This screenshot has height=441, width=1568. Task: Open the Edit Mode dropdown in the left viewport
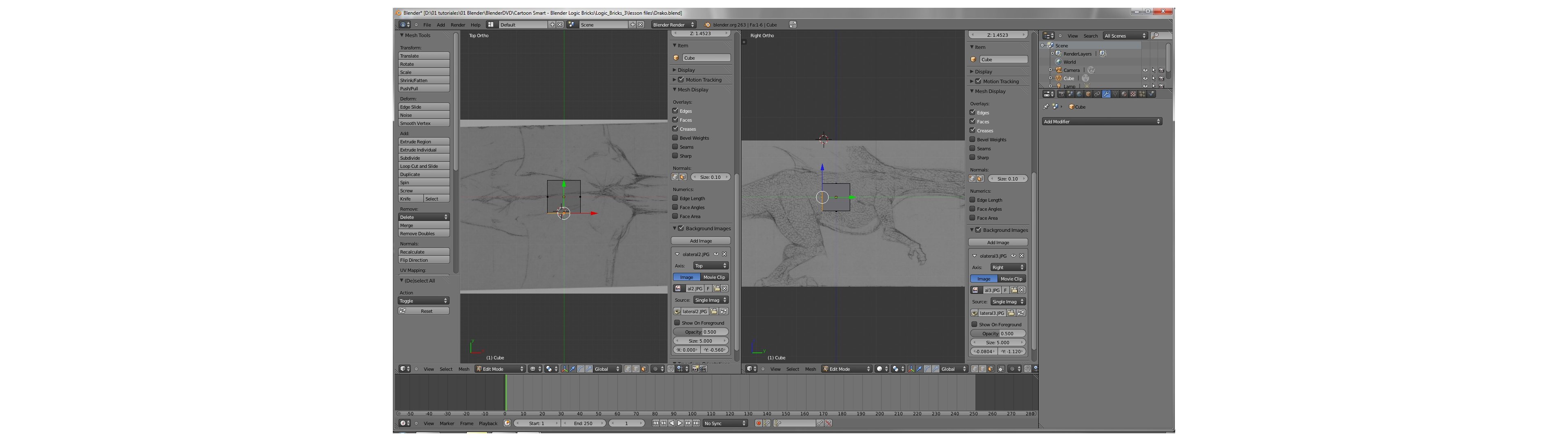point(500,369)
